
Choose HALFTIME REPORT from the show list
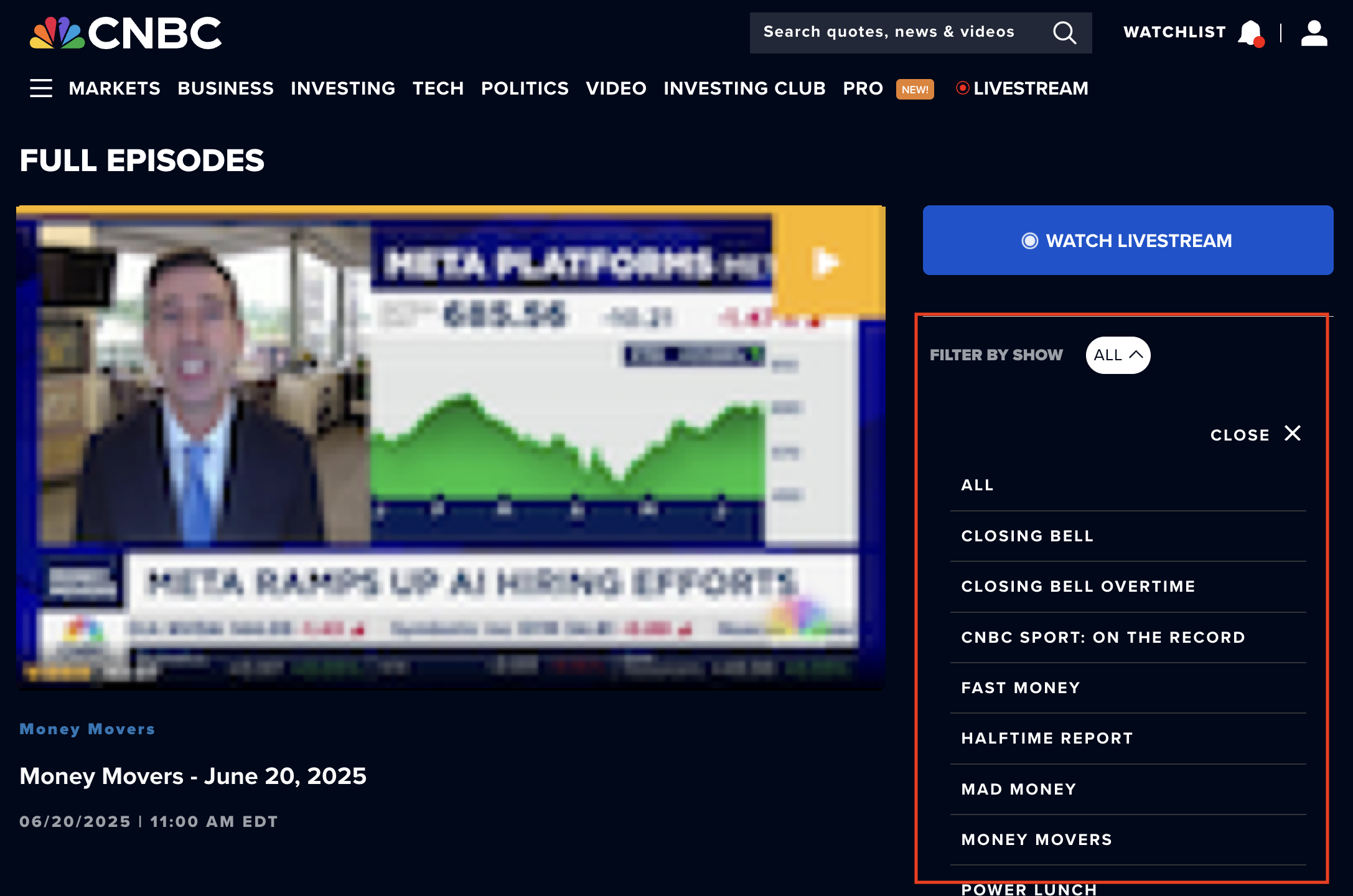(x=1128, y=739)
